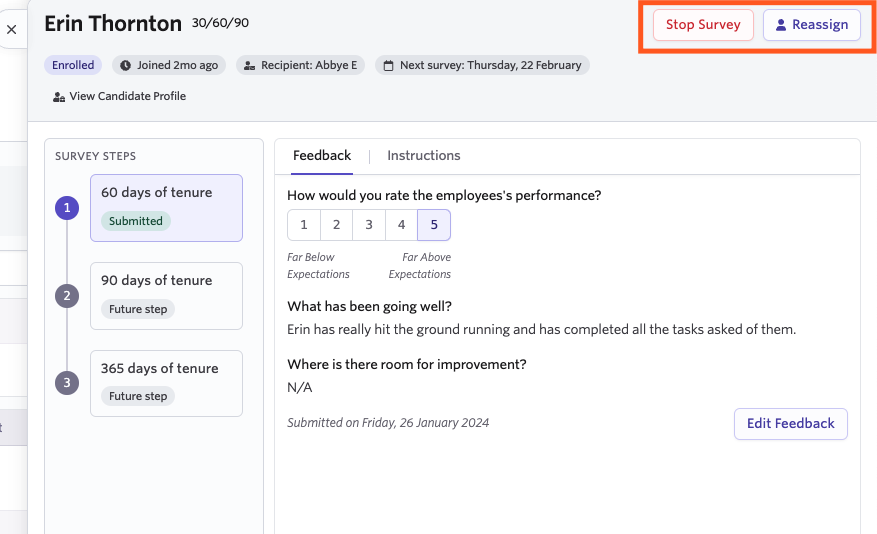The height and width of the screenshot is (534, 877).
Task: Click 'Where is there room for improvement?' question
Action: coord(407,365)
